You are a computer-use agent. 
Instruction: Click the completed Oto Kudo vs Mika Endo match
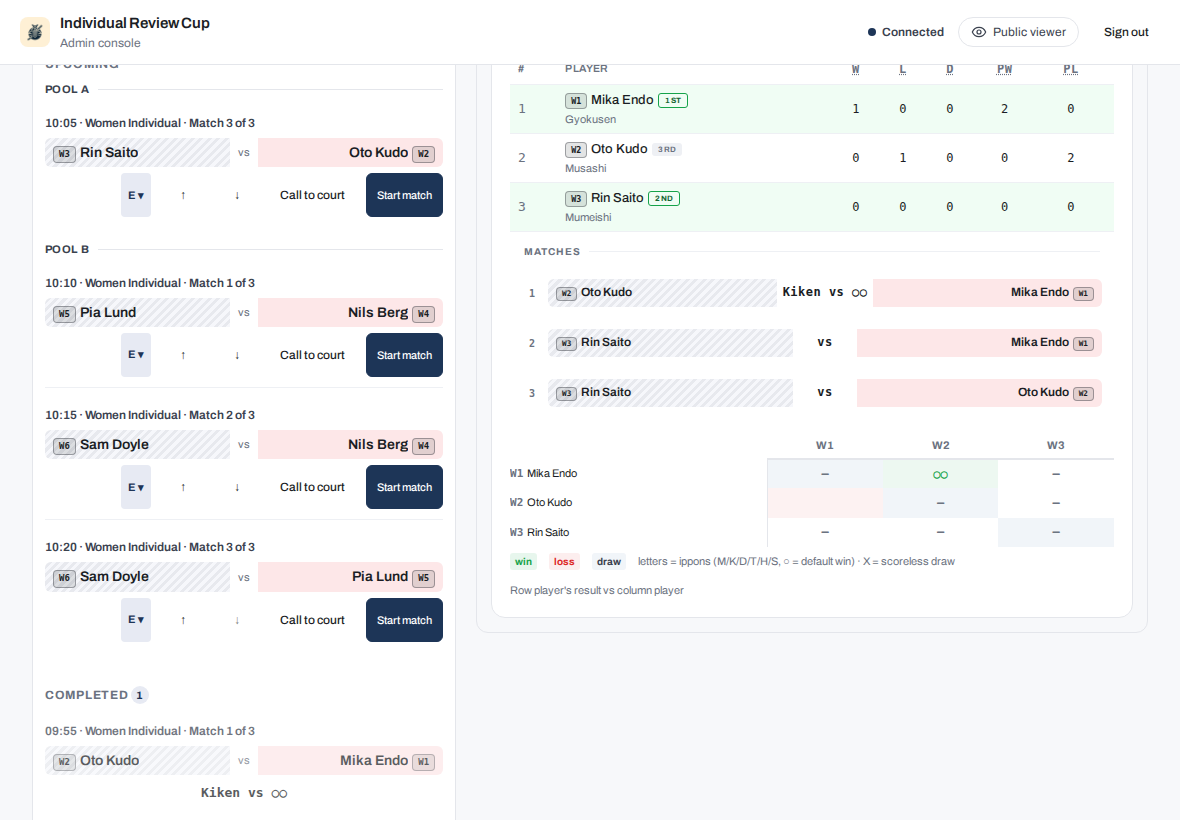click(244, 761)
